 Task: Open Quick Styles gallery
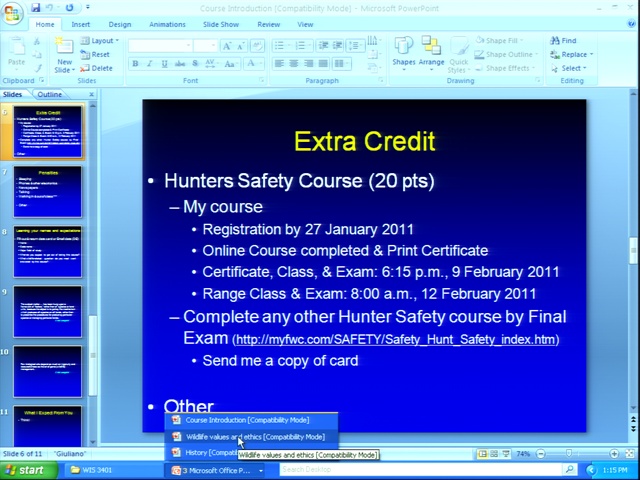click(459, 55)
